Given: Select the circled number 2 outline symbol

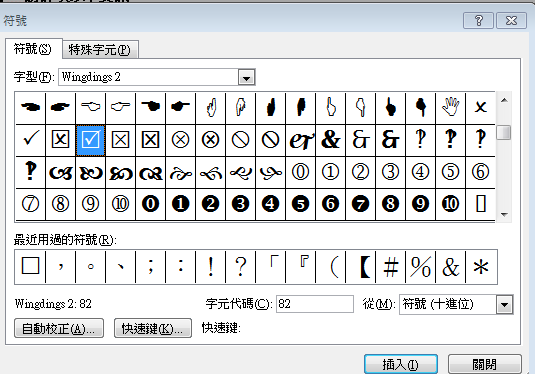Looking at the screenshot, I should click(x=361, y=172).
